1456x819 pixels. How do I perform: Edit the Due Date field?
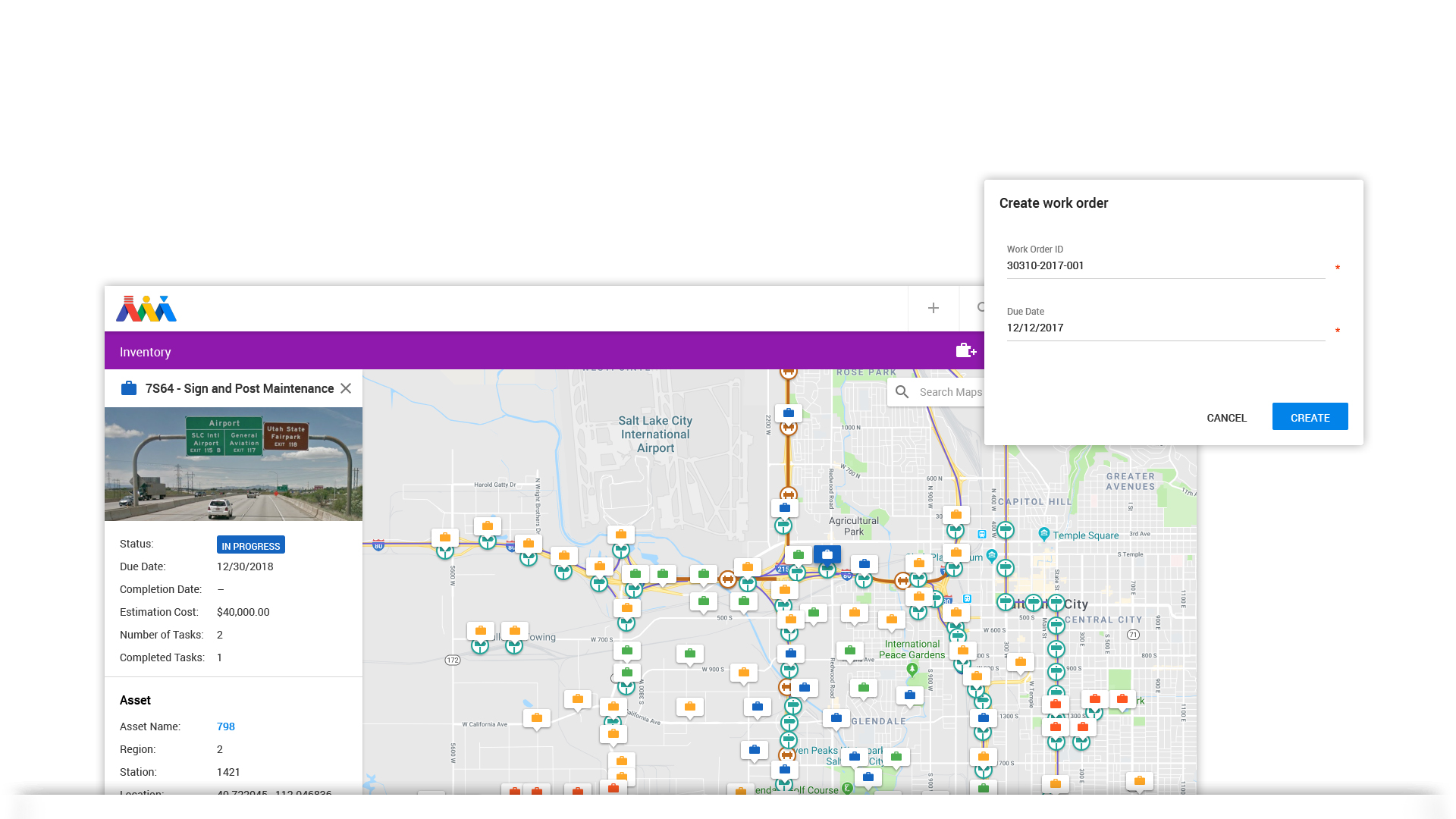click(x=1166, y=328)
